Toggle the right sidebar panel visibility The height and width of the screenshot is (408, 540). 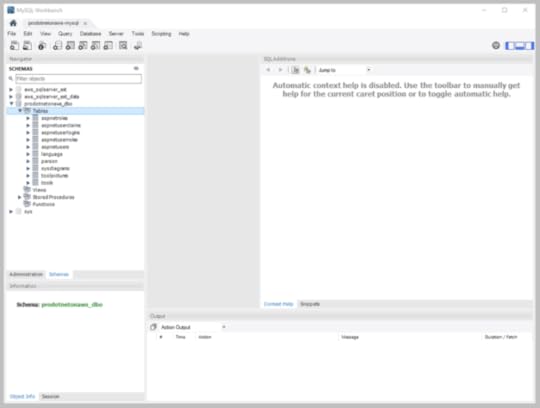[529, 45]
